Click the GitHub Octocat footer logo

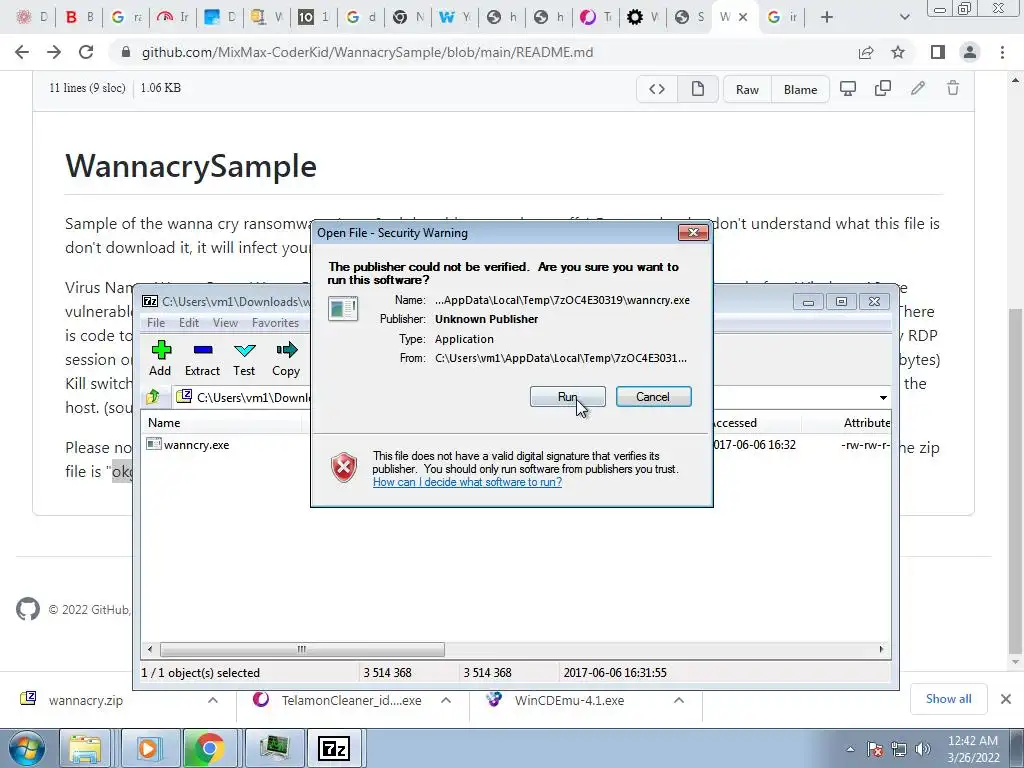pyautogui.click(x=28, y=609)
